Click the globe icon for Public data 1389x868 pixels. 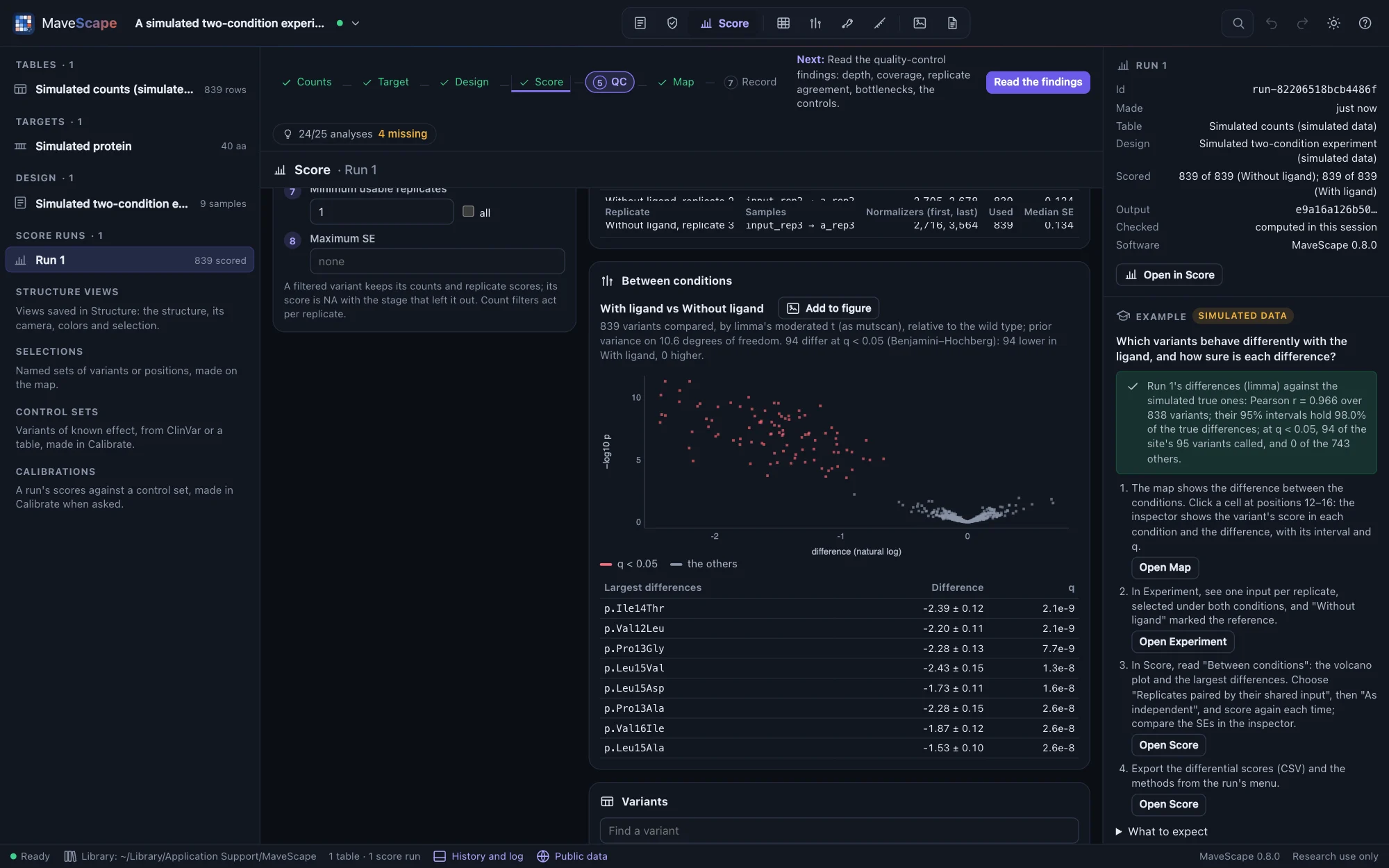click(543, 856)
